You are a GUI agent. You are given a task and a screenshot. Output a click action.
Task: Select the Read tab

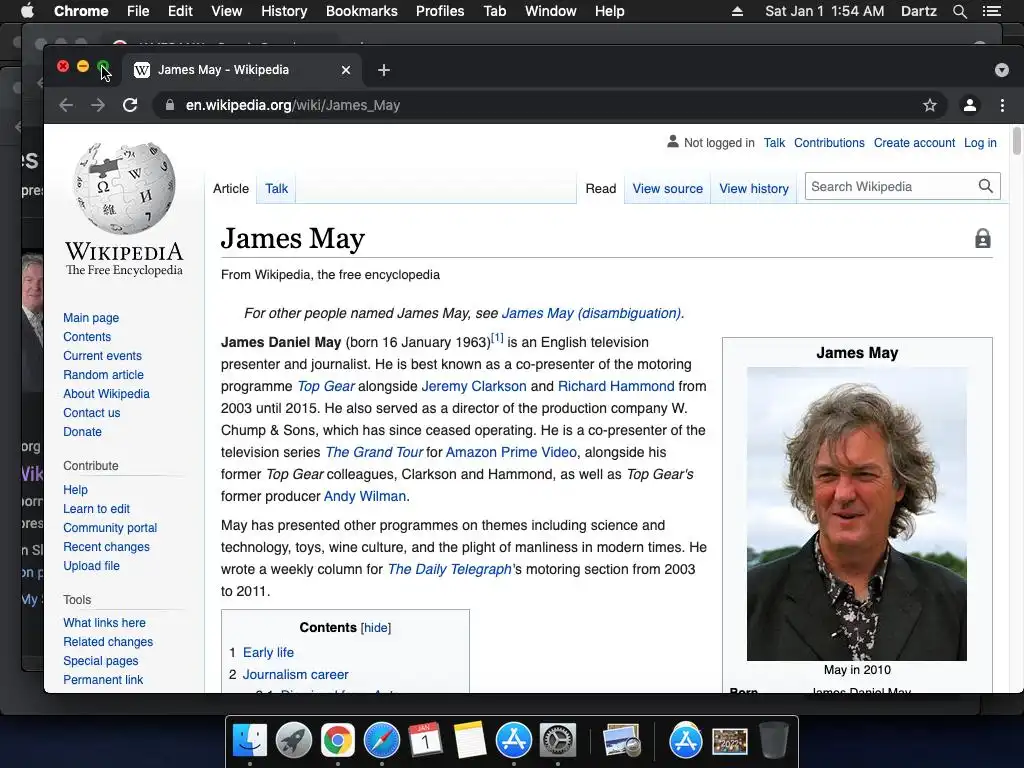[601, 189]
